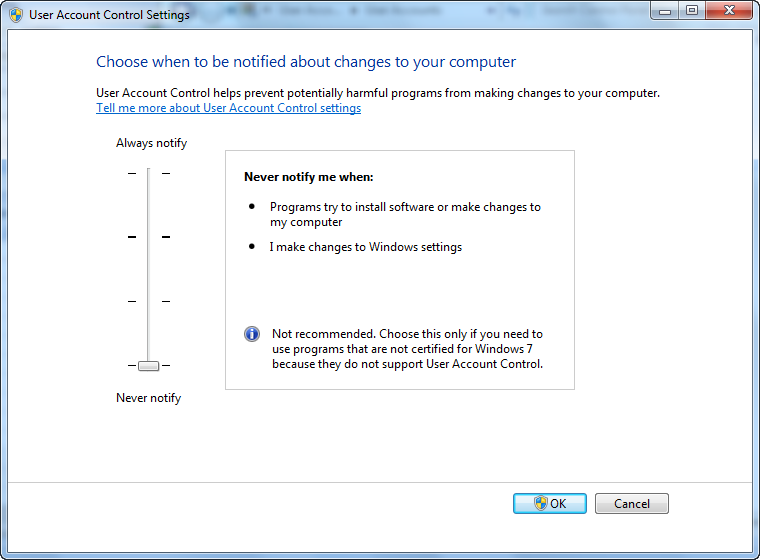Click the blue information icon beside Not recommended
The width and height of the screenshot is (760, 560).
coord(252,334)
